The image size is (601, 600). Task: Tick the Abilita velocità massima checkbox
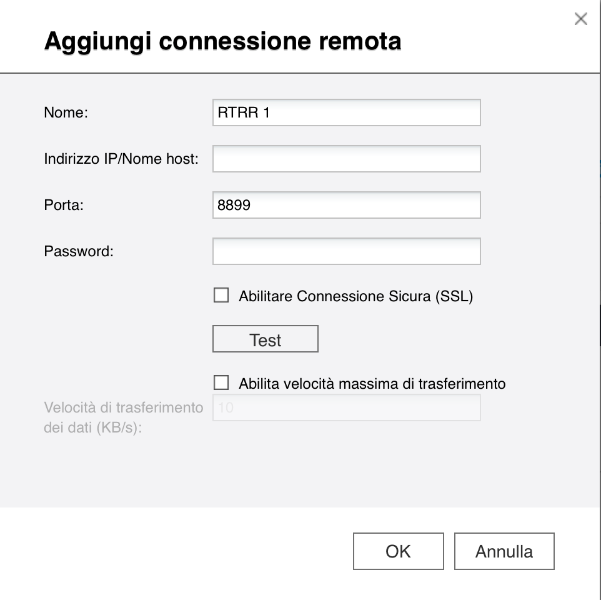[222, 382]
